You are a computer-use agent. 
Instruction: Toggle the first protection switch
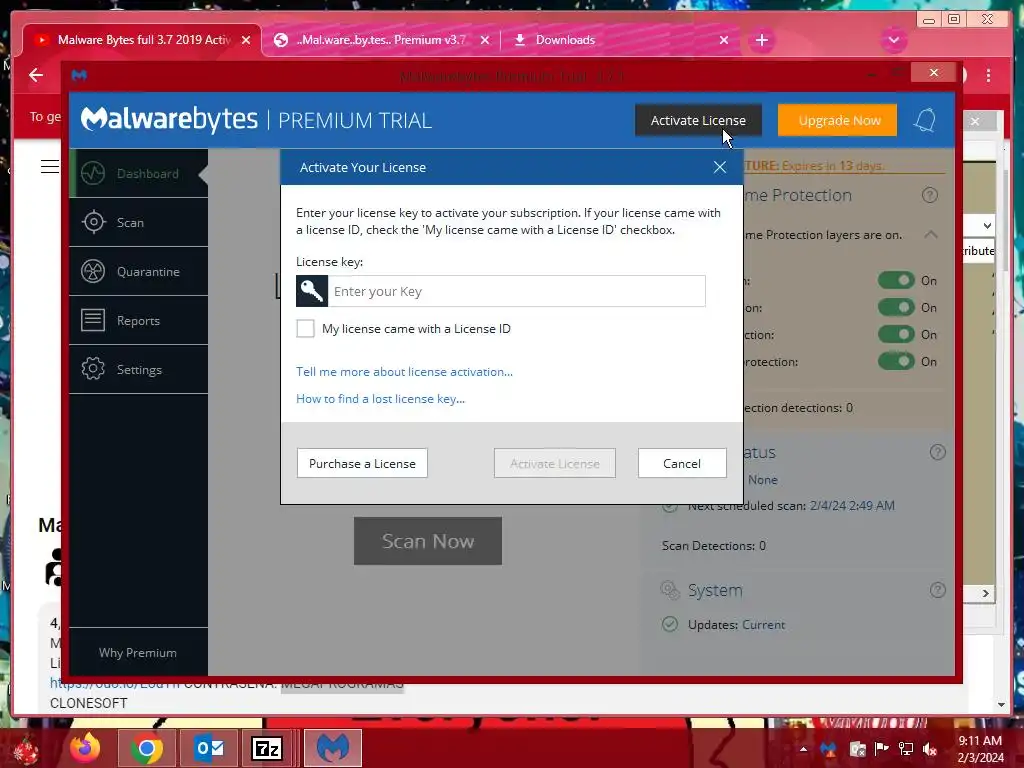[x=896, y=281]
